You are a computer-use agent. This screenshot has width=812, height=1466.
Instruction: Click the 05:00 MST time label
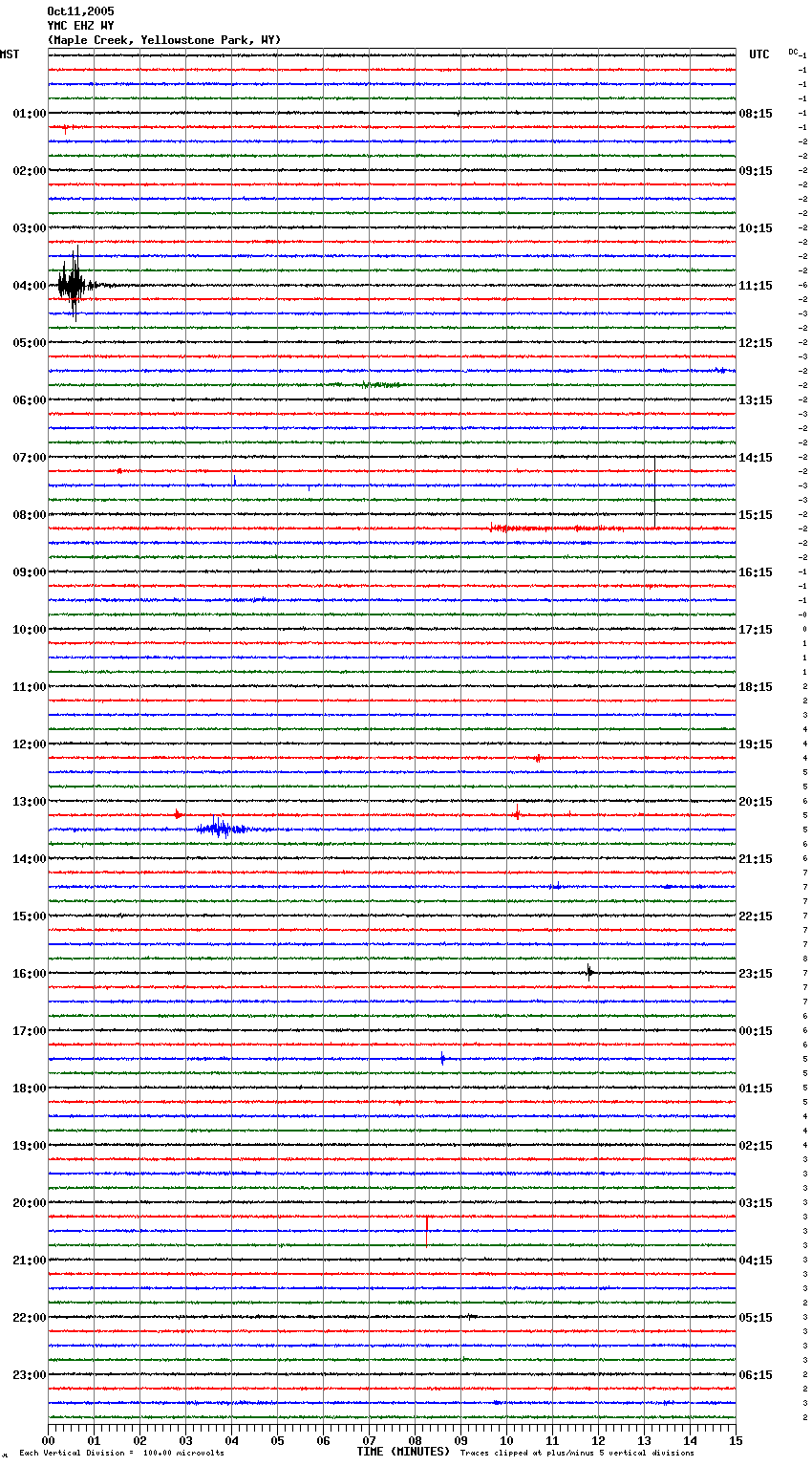(30, 343)
